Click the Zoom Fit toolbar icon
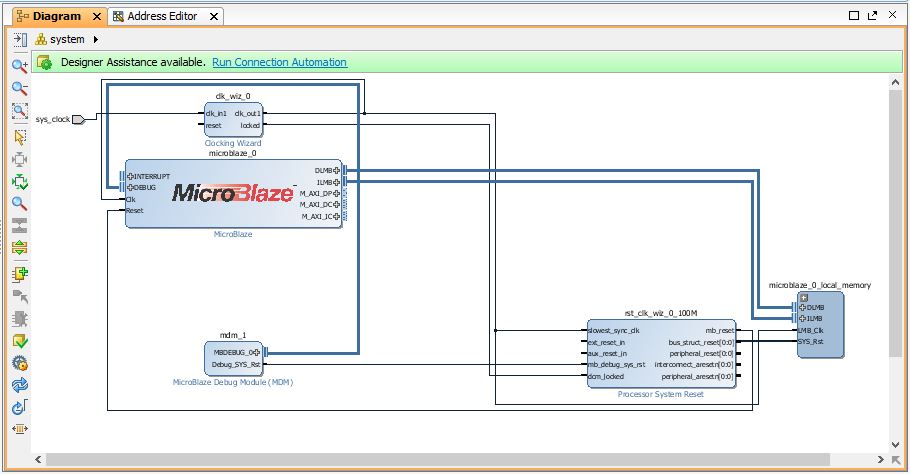 [20, 111]
